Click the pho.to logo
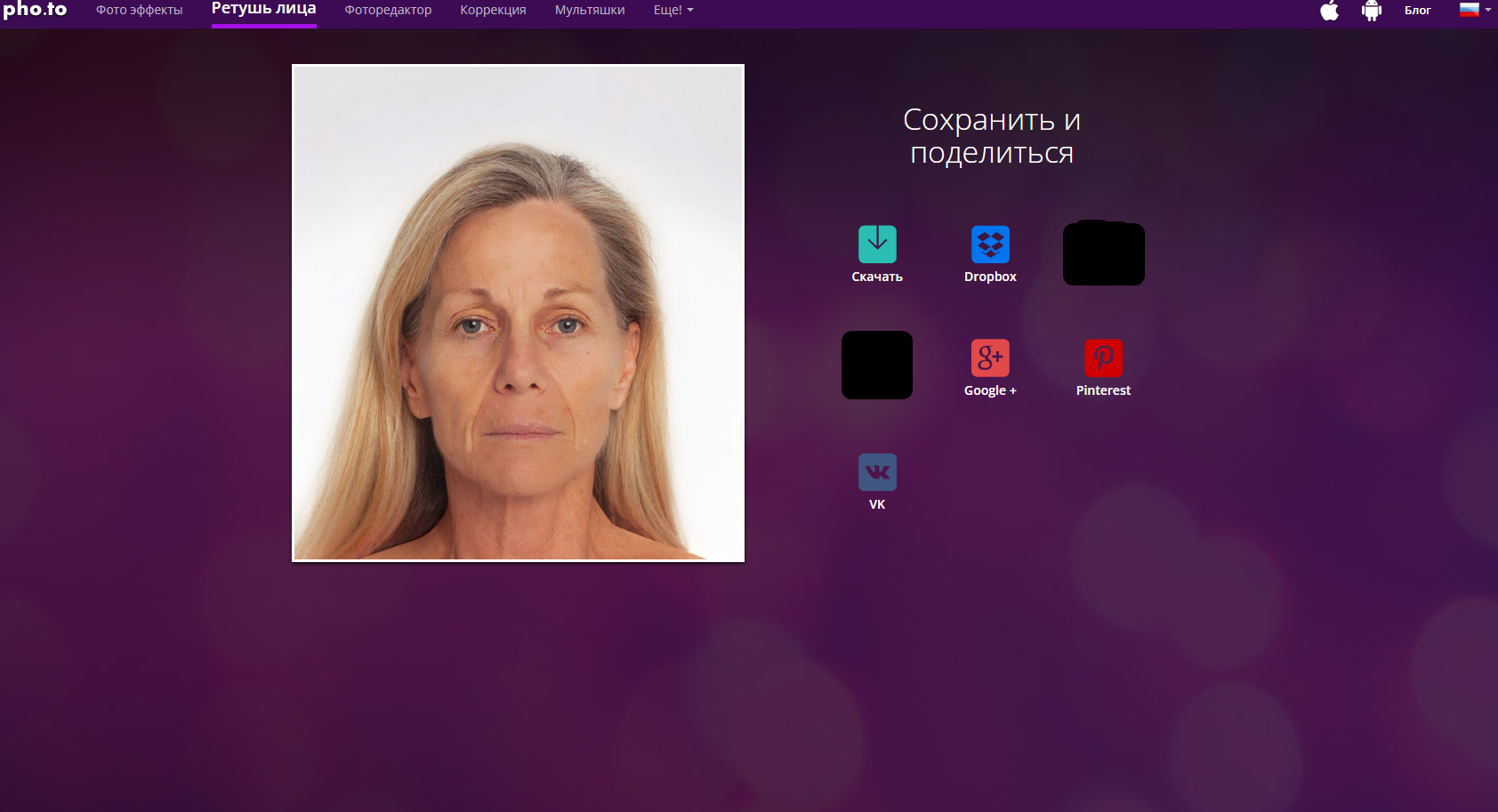This screenshot has width=1498, height=812. tap(36, 10)
